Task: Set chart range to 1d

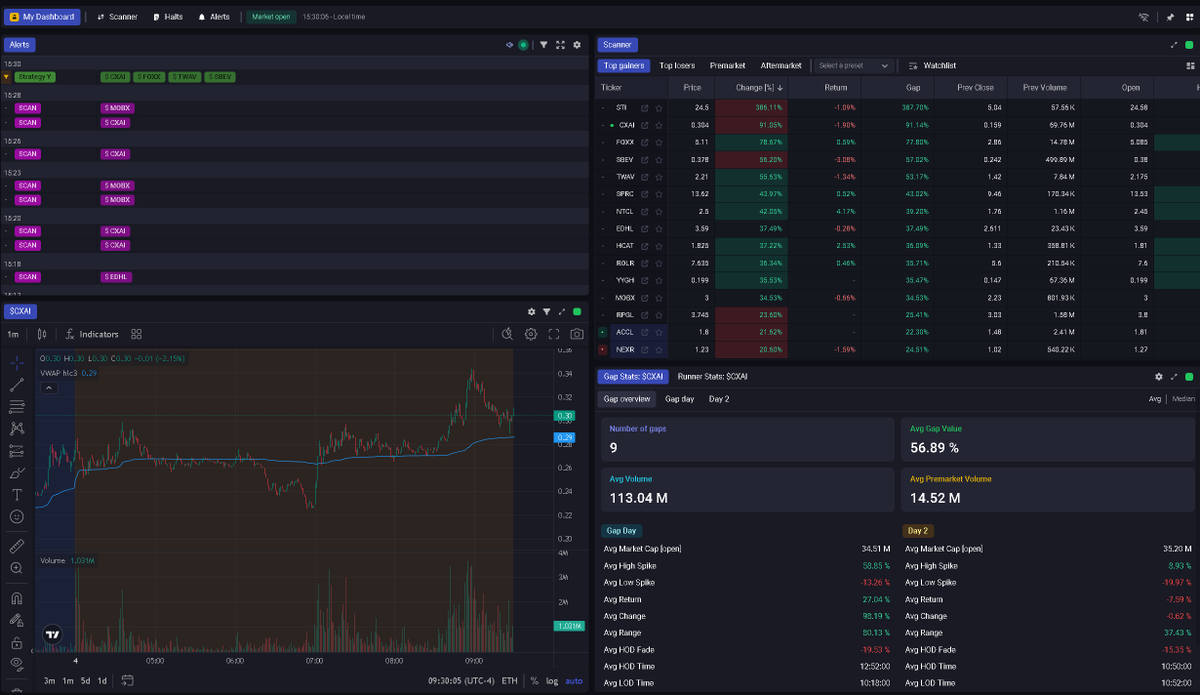Action: (102, 681)
